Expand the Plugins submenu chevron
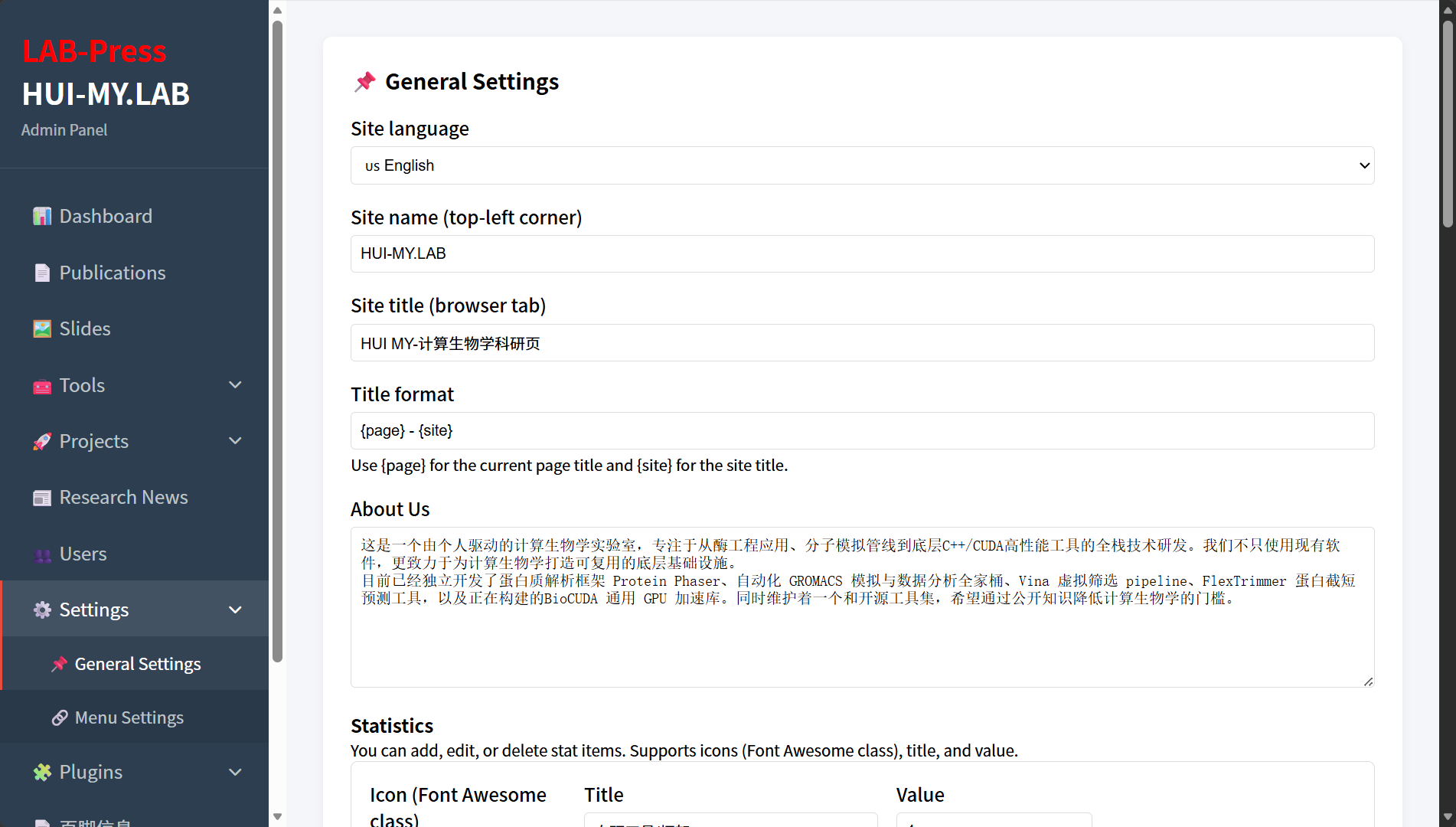Screen dimensions: 1456x827 236,772
